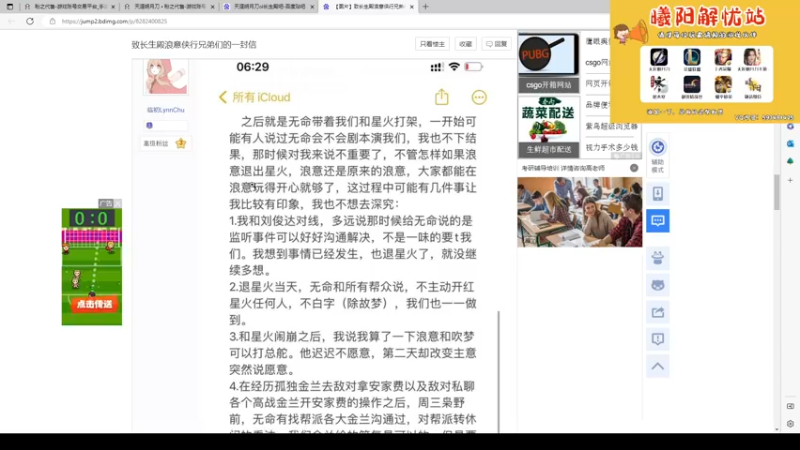Open Edge sidebar settings gear
The width and height of the screenshot is (800, 450).
click(x=790, y=423)
